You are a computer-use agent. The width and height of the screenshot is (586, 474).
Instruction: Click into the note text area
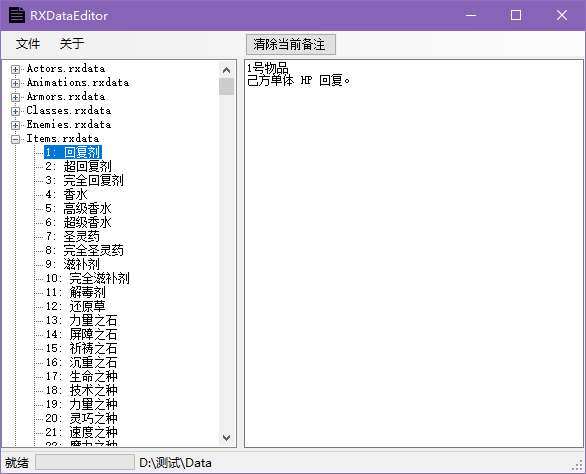click(414, 253)
